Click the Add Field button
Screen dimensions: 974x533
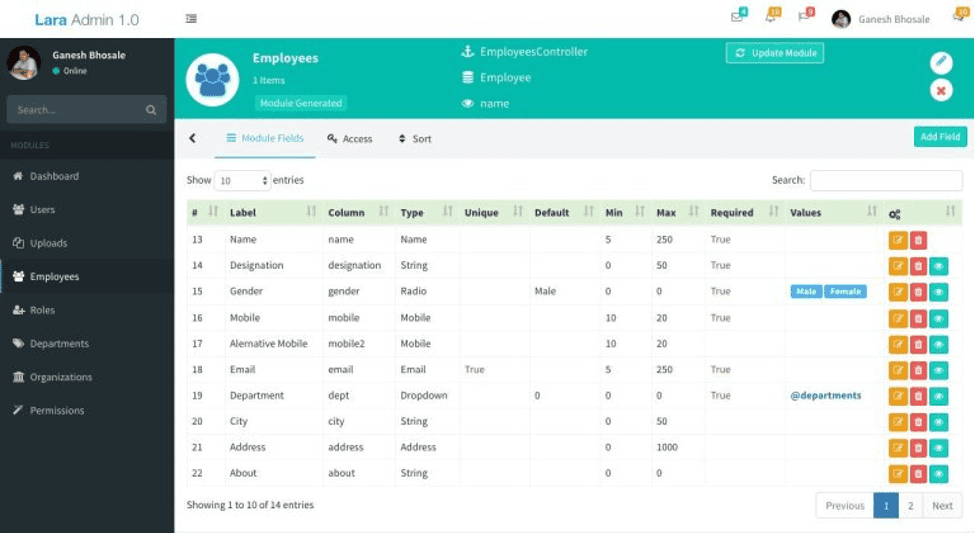click(x=940, y=137)
